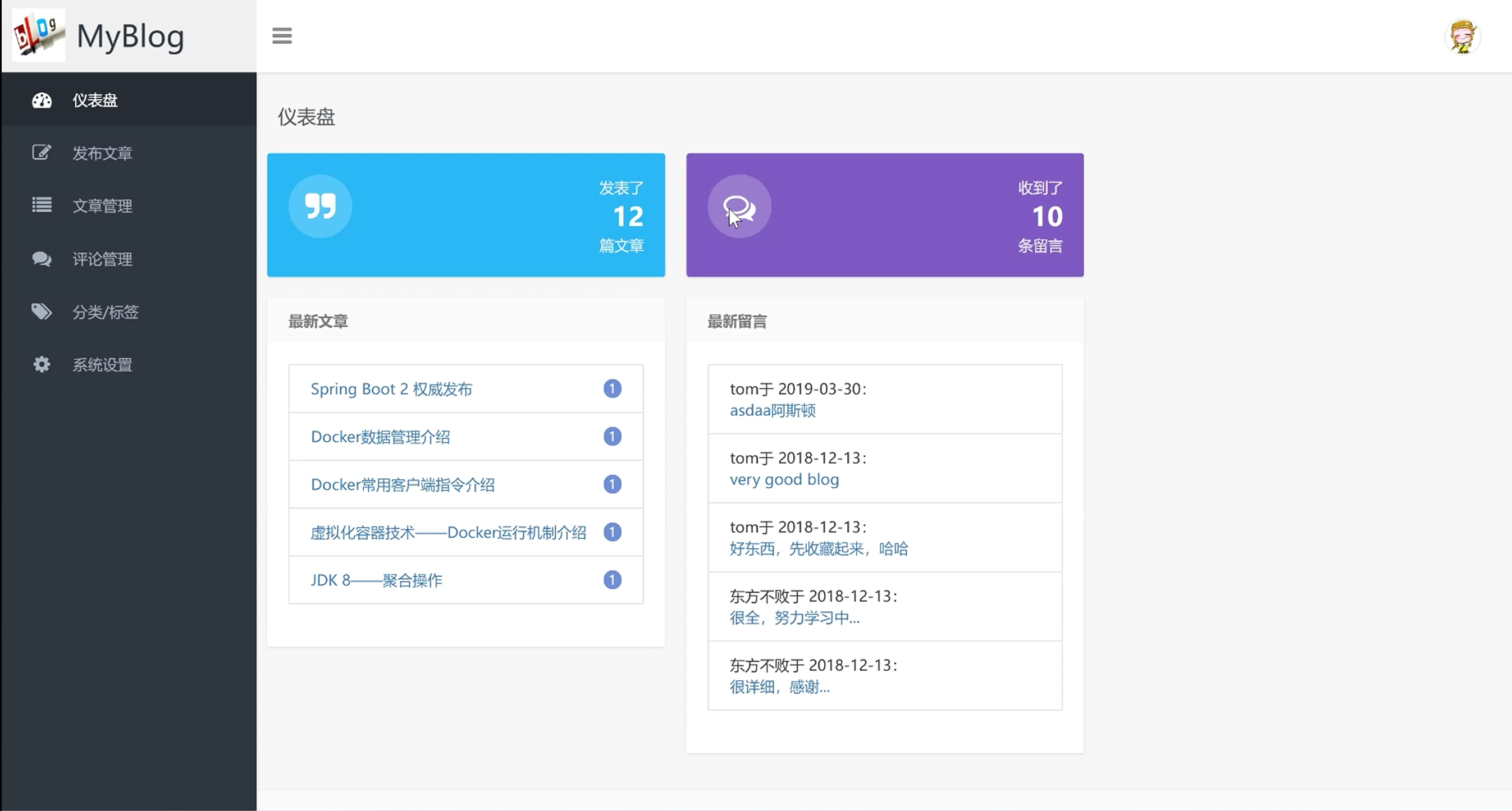Image resolution: width=1512 pixels, height=811 pixels.
Task: Click the comment management speech bubbles icon
Action: click(42, 259)
